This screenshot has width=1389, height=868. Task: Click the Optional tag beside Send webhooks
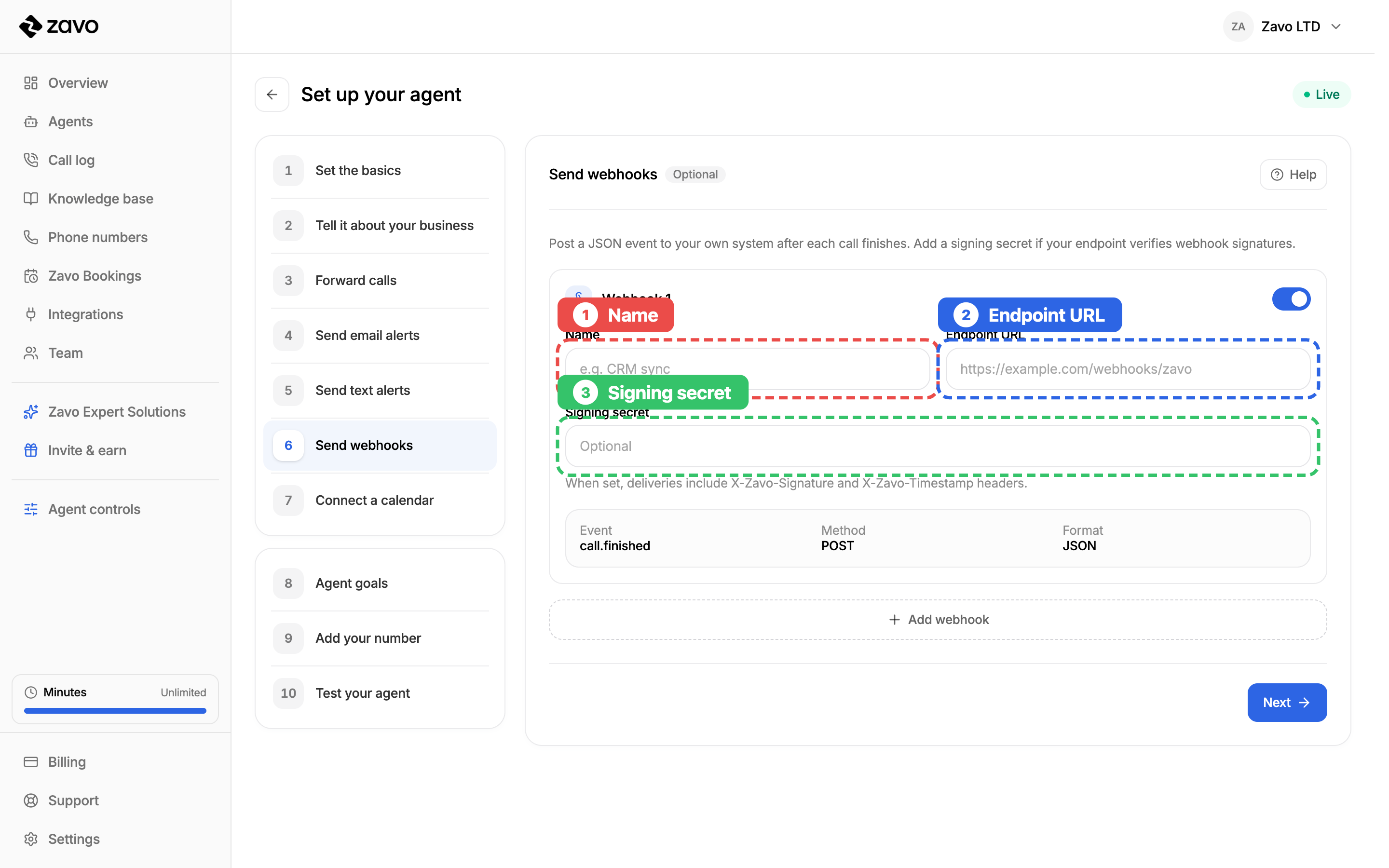coord(695,175)
